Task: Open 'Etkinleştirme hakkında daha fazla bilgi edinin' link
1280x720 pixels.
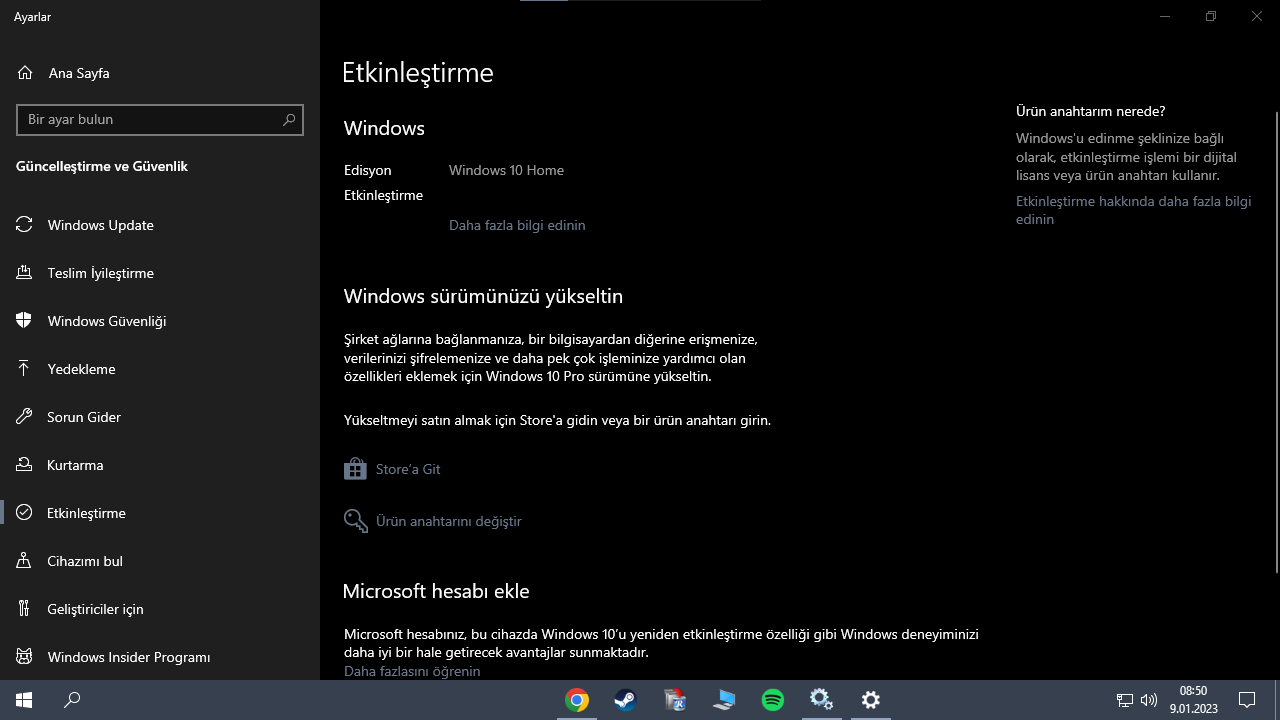Action: 1134,210
